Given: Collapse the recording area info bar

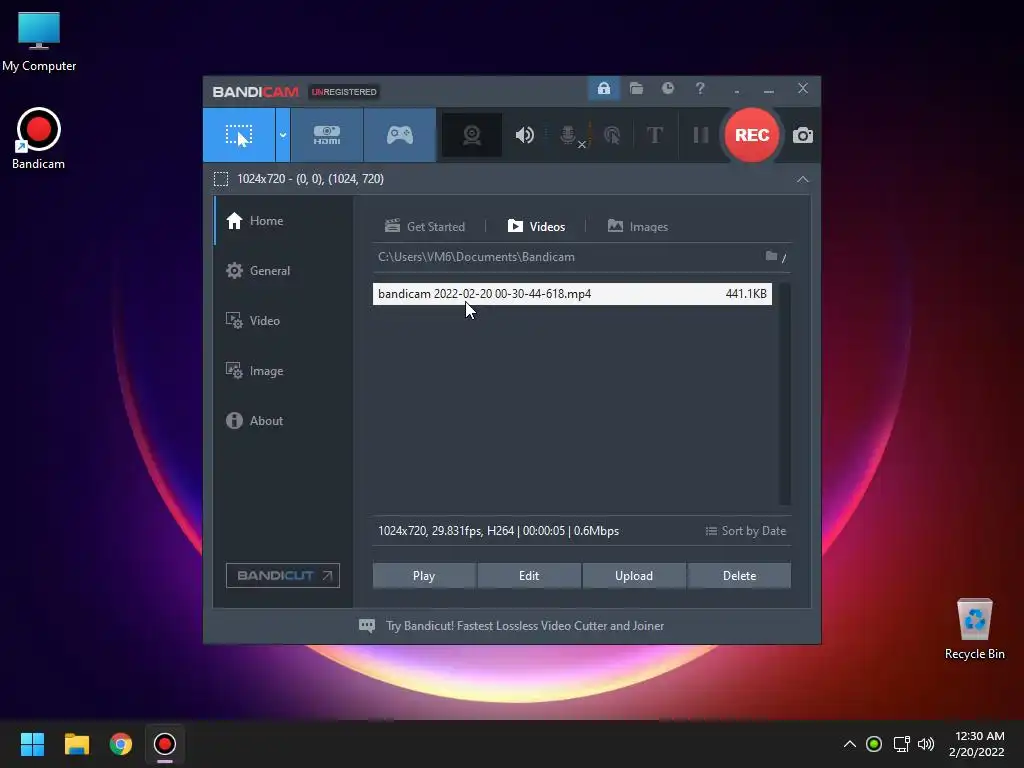Looking at the screenshot, I should point(803,179).
